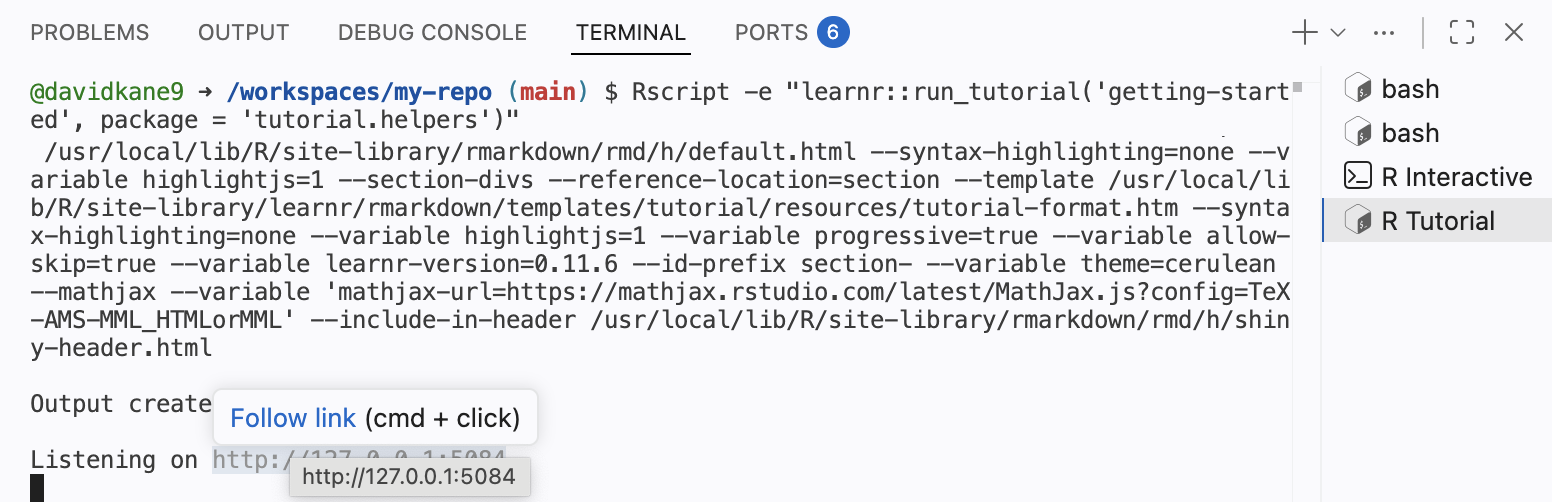Click the first bash terminal icon
The height and width of the screenshot is (502, 1552).
pos(1357,89)
